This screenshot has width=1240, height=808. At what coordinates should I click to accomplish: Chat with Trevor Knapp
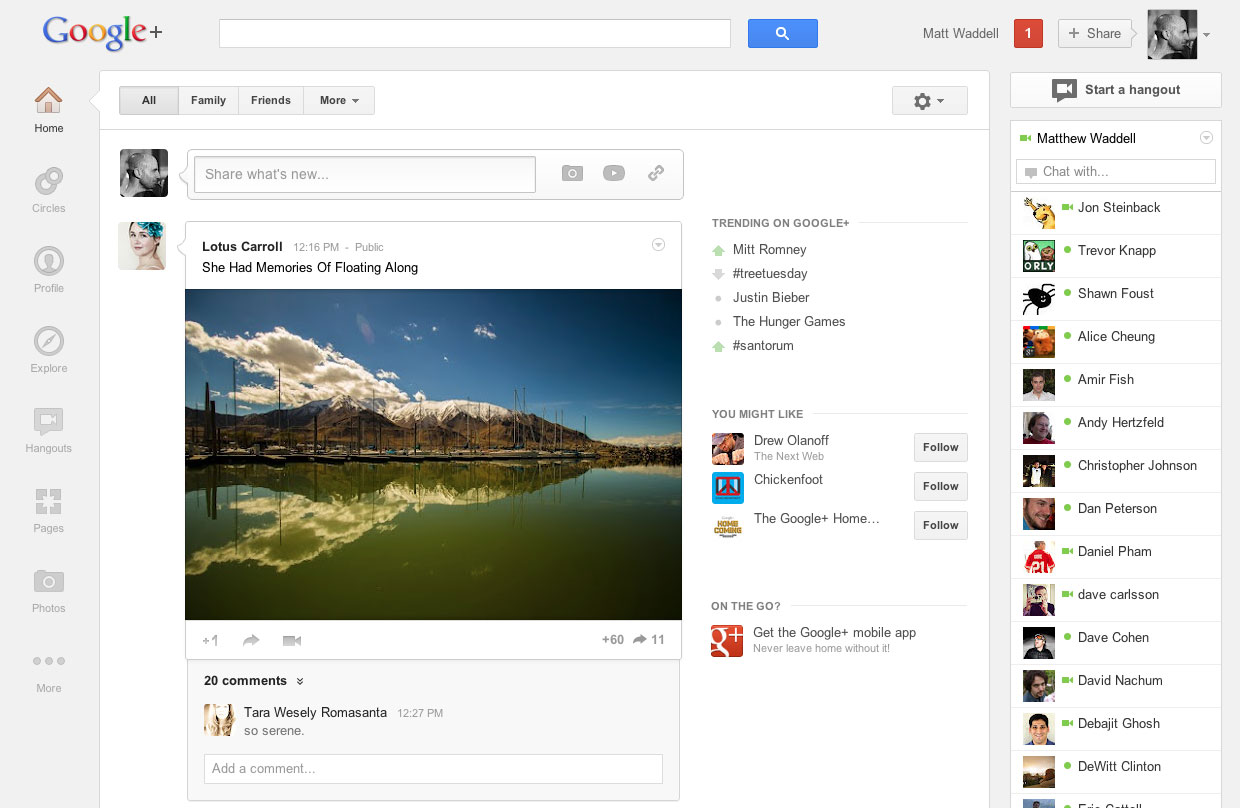point(1116,255)
